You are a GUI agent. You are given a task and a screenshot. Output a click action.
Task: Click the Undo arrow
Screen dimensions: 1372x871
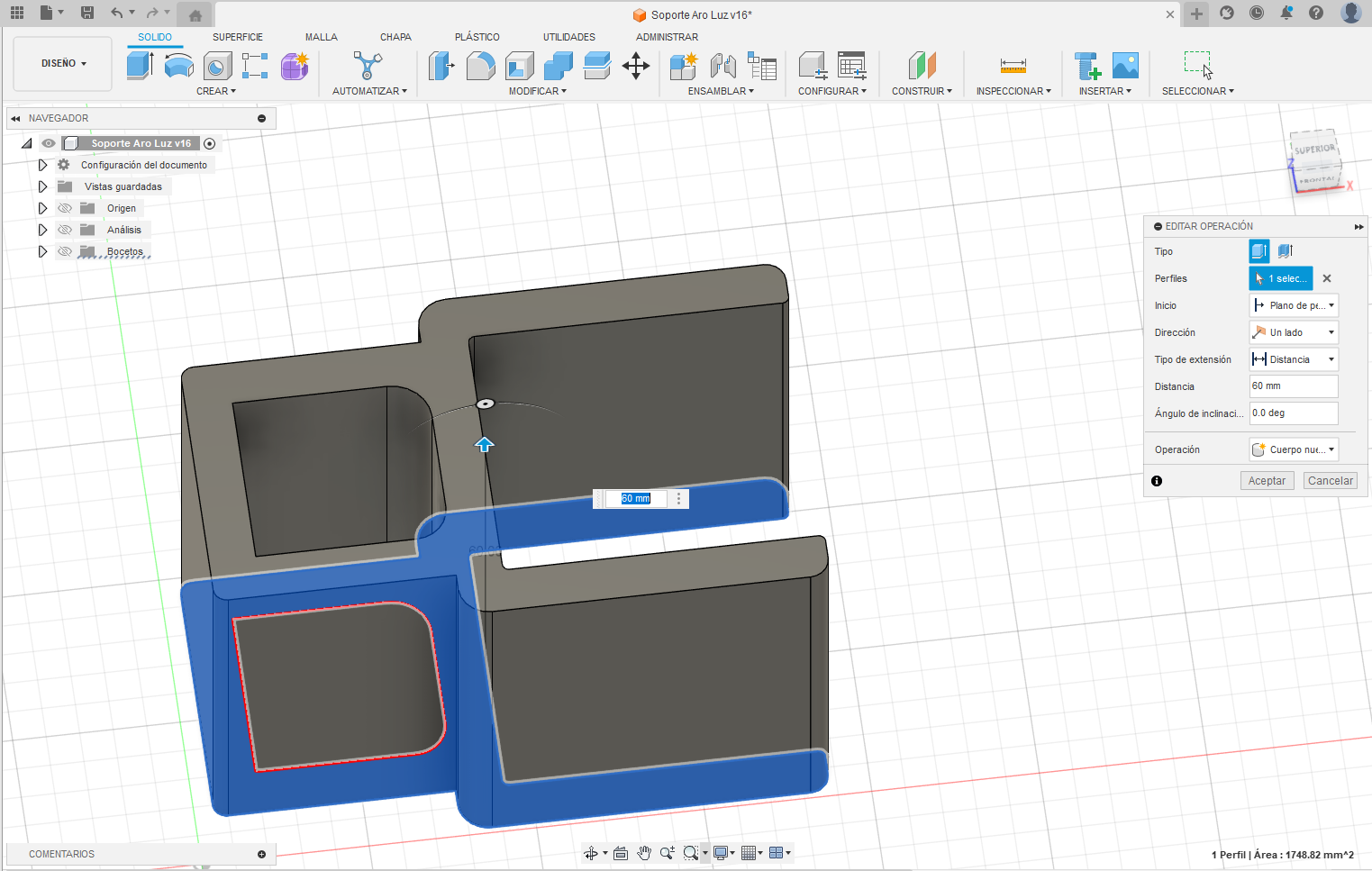pos(116,13)
